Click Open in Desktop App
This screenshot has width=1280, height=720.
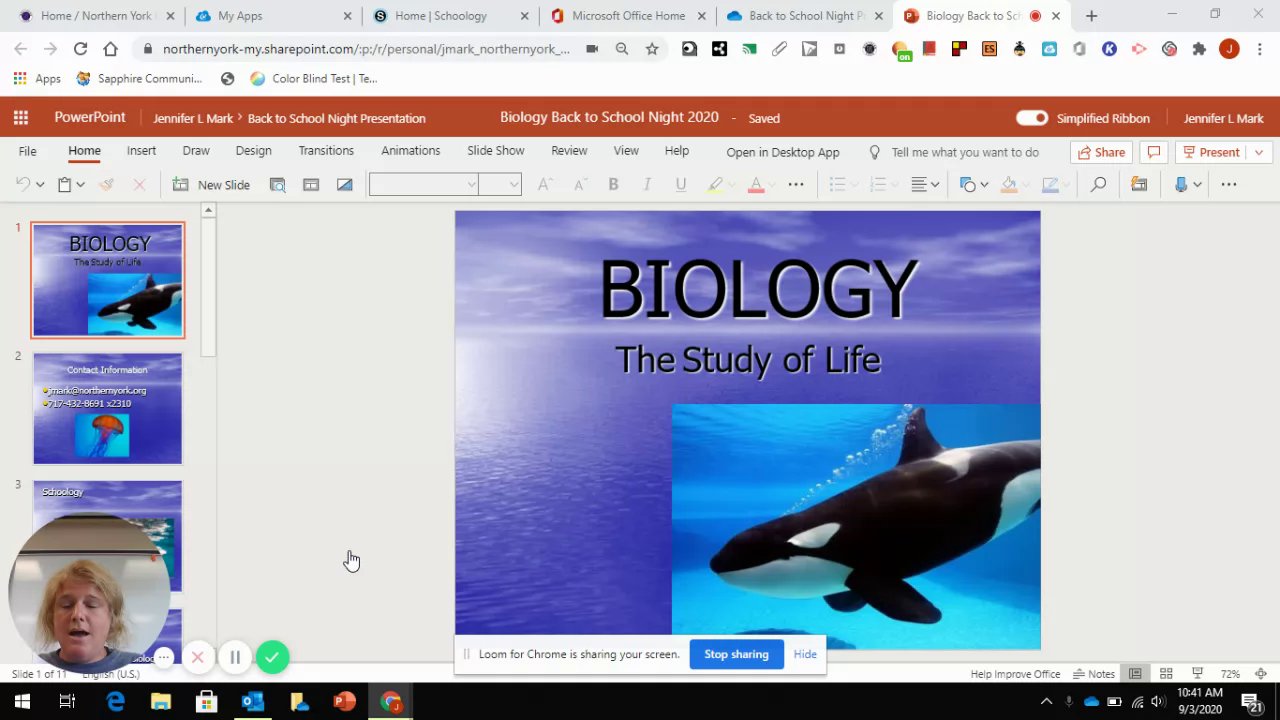[x=783, y=152]
